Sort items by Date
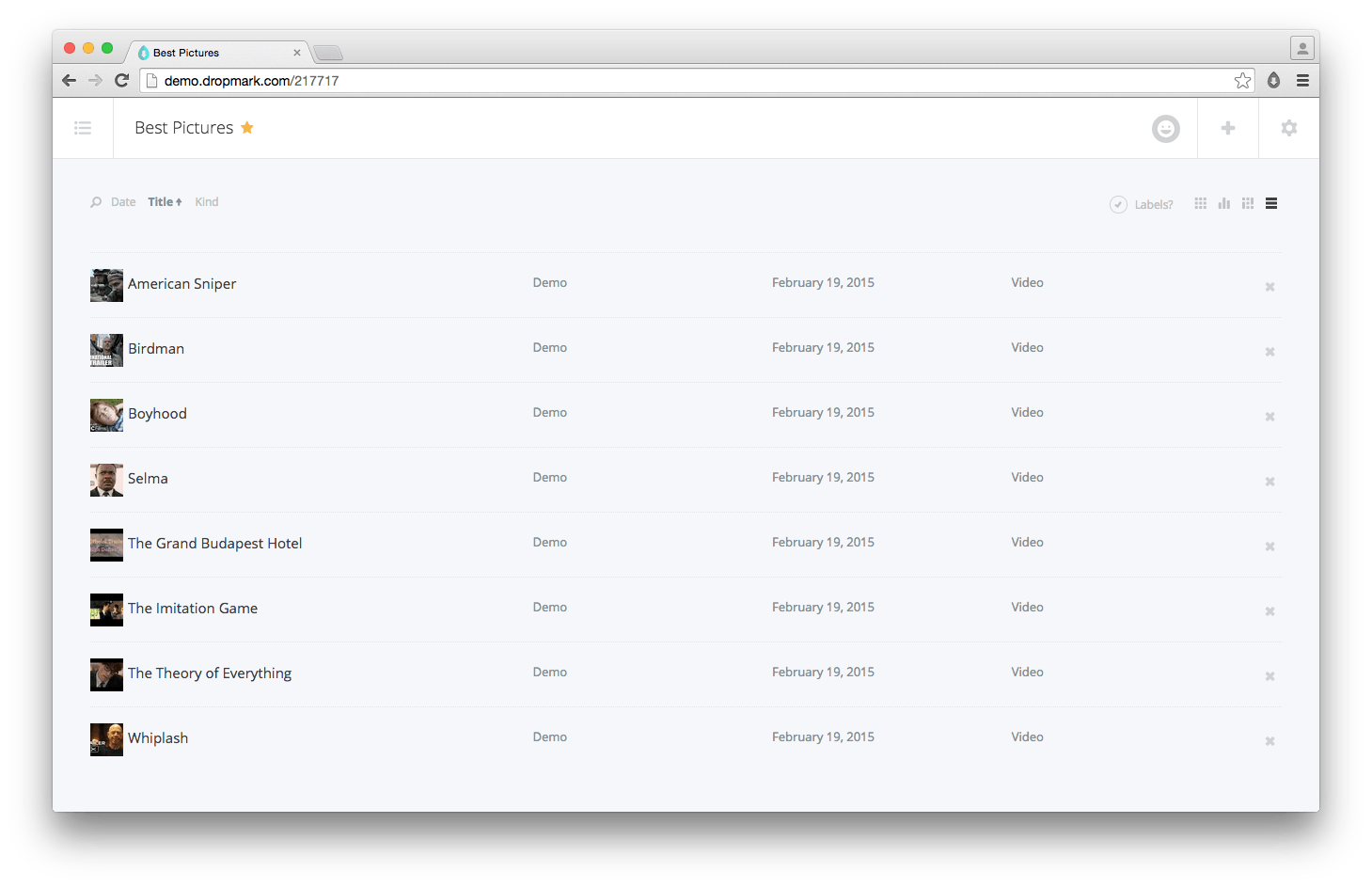The height and width of the screenshot is (887, 1372). click(123, 202)
